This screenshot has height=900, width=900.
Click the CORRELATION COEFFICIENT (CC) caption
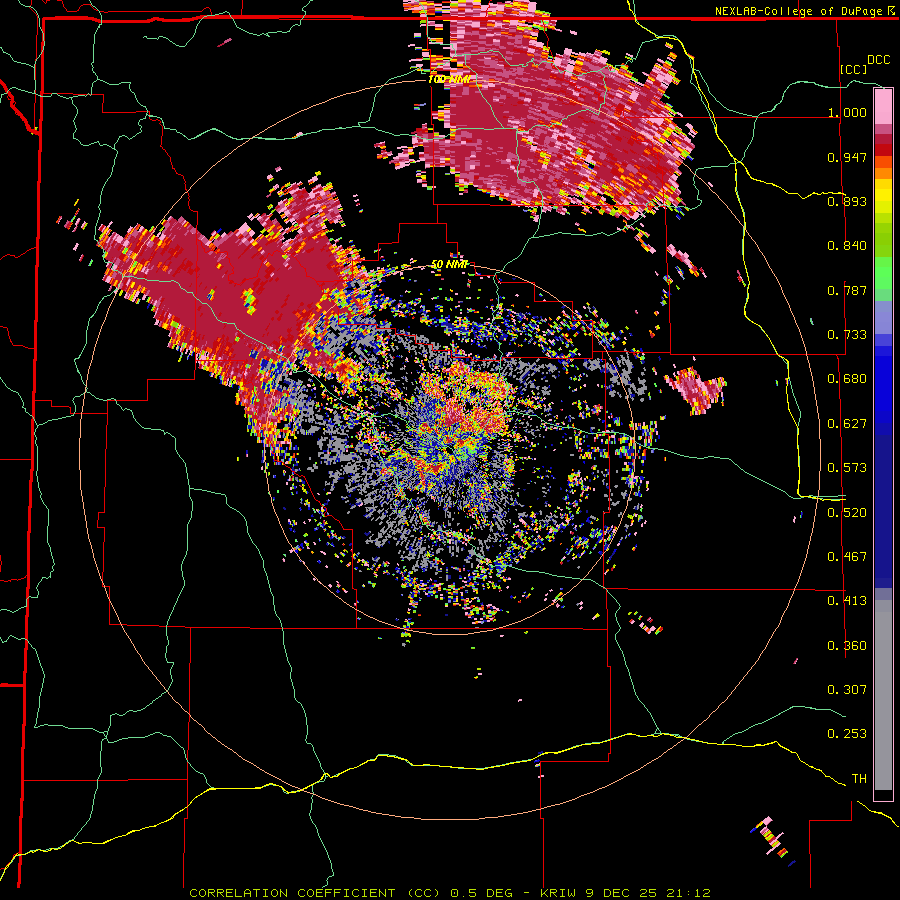pos(315,893)
